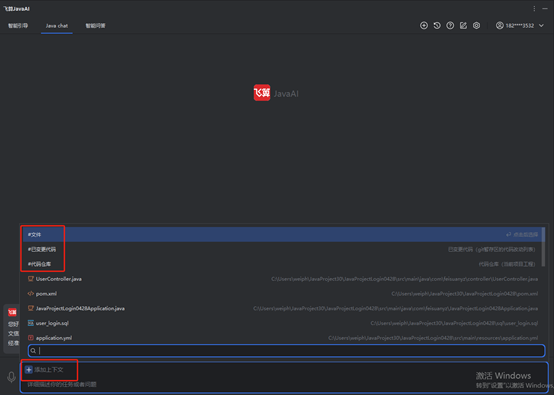Screen dimensions: 554x395
Task: Click the microphone voice input icon
Action: coord(11,377)
